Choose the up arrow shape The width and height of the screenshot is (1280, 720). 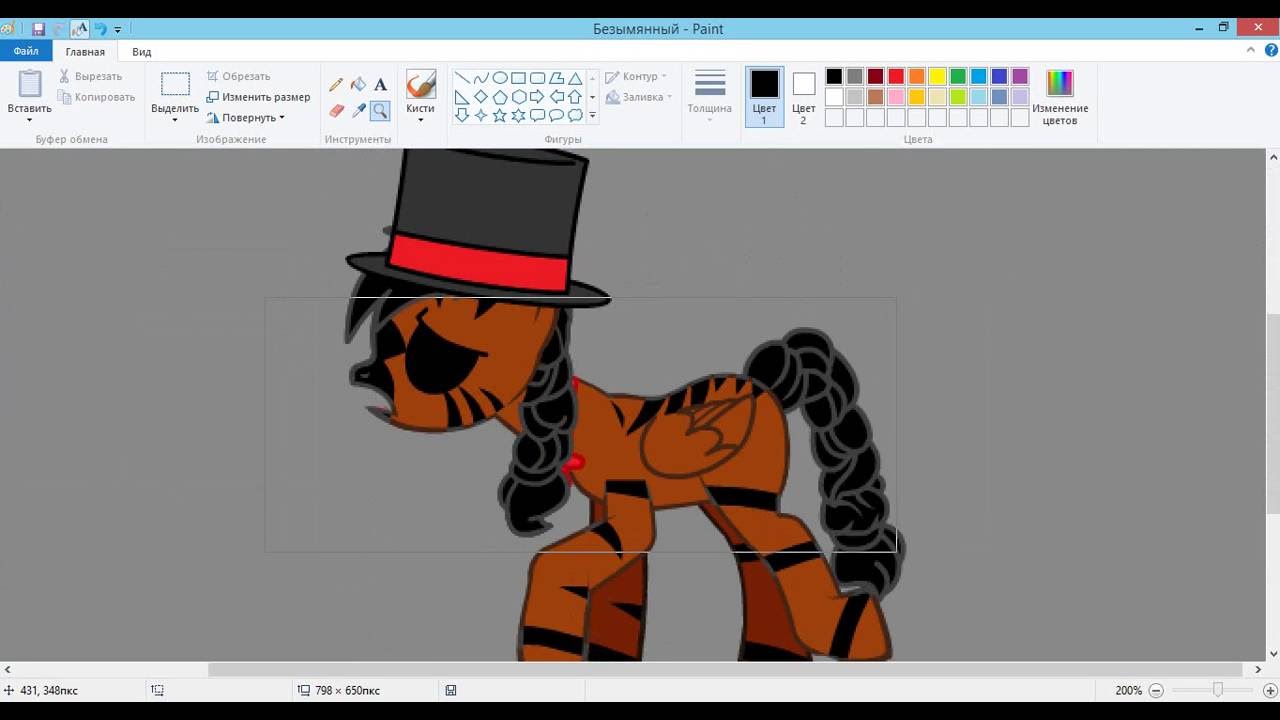pos(575,97)
